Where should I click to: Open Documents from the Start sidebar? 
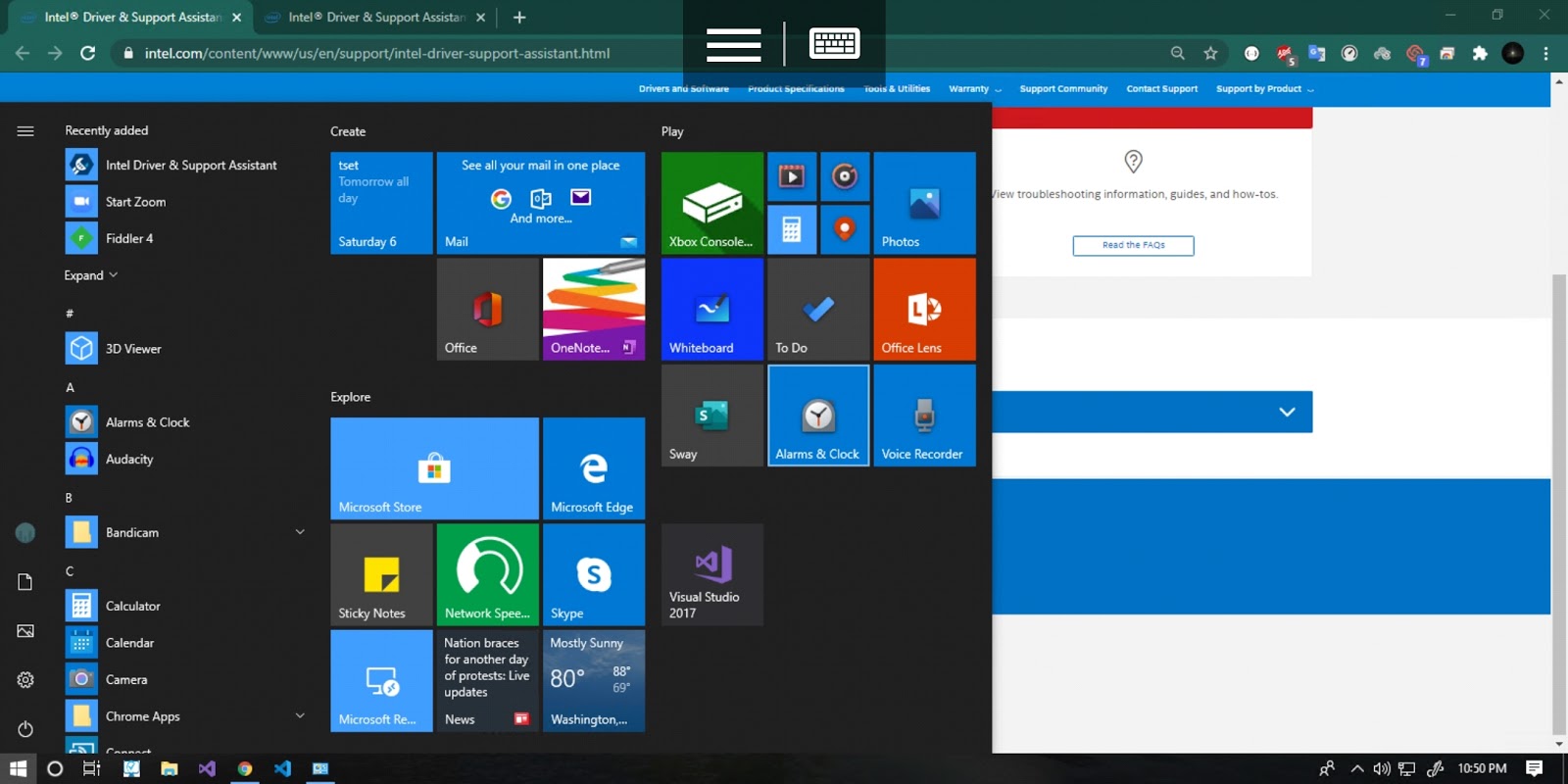point(25,582)
